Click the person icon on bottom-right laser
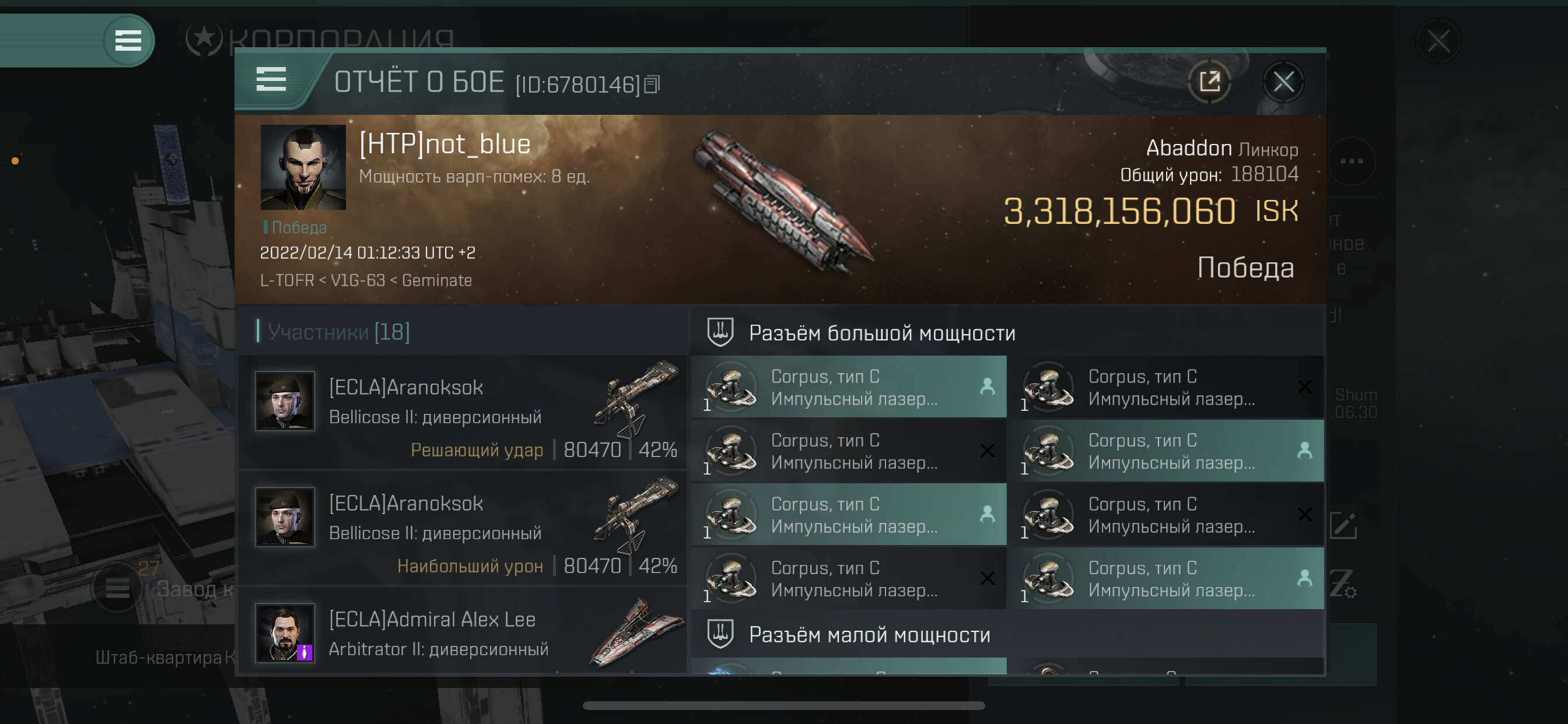Image resolution: width=1568 pixels, height=724 pixels. point(1304,578)
